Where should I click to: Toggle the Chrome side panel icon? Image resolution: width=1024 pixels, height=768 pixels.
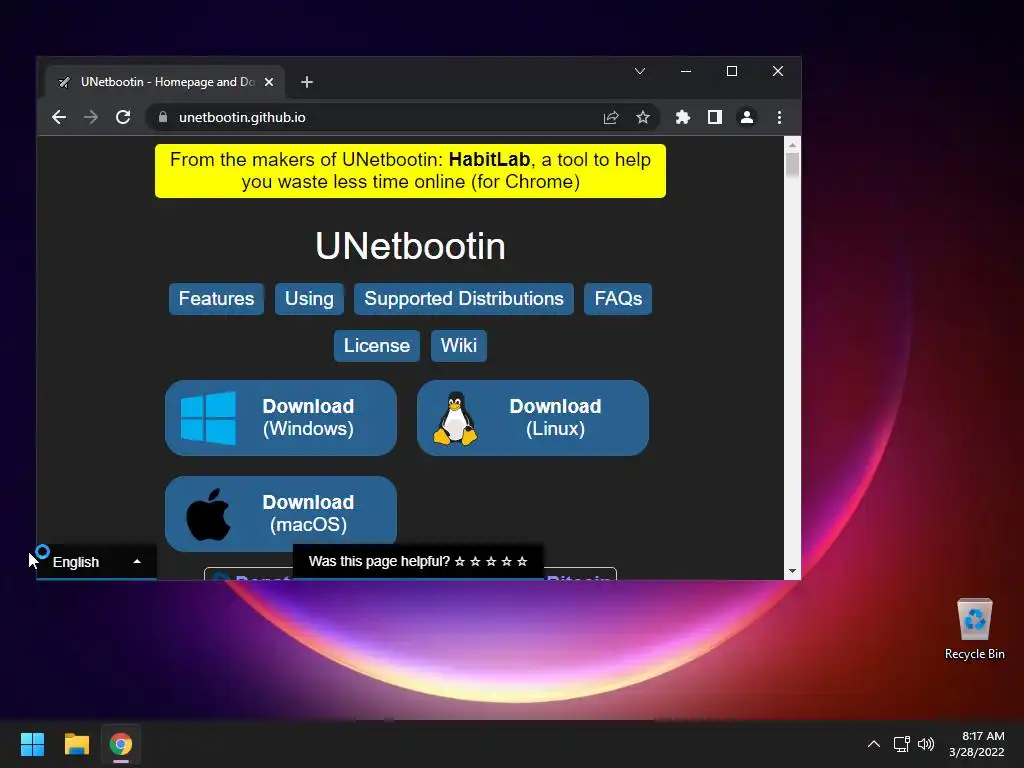[714, 117]
